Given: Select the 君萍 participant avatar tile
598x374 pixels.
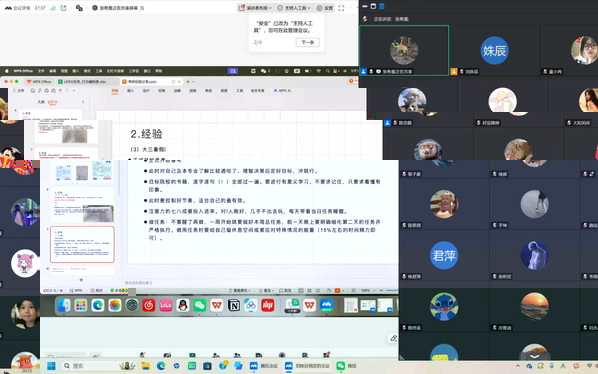Looking at the screenshot, I should [444, 255].
